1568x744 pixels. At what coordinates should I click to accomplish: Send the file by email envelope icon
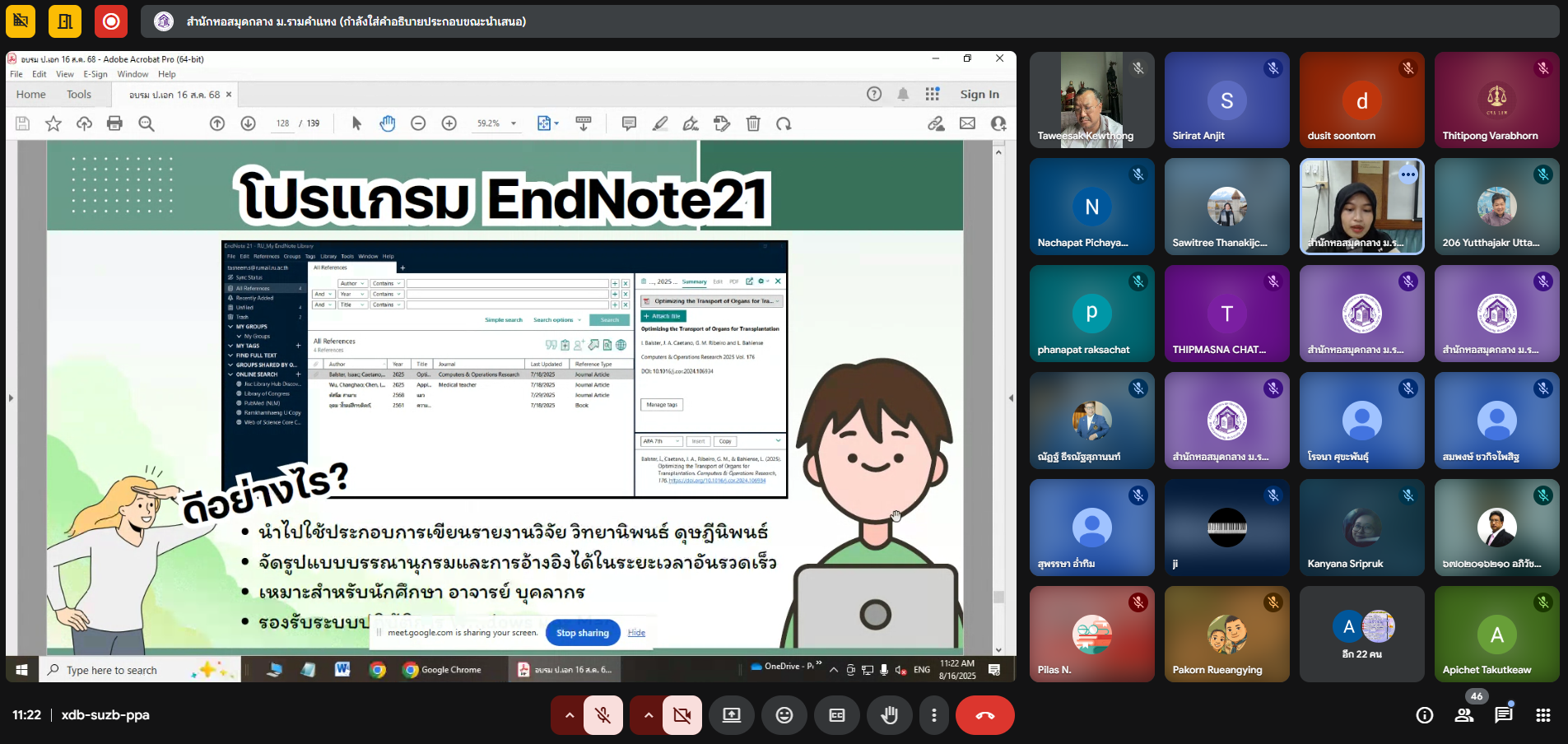(967, 123)
